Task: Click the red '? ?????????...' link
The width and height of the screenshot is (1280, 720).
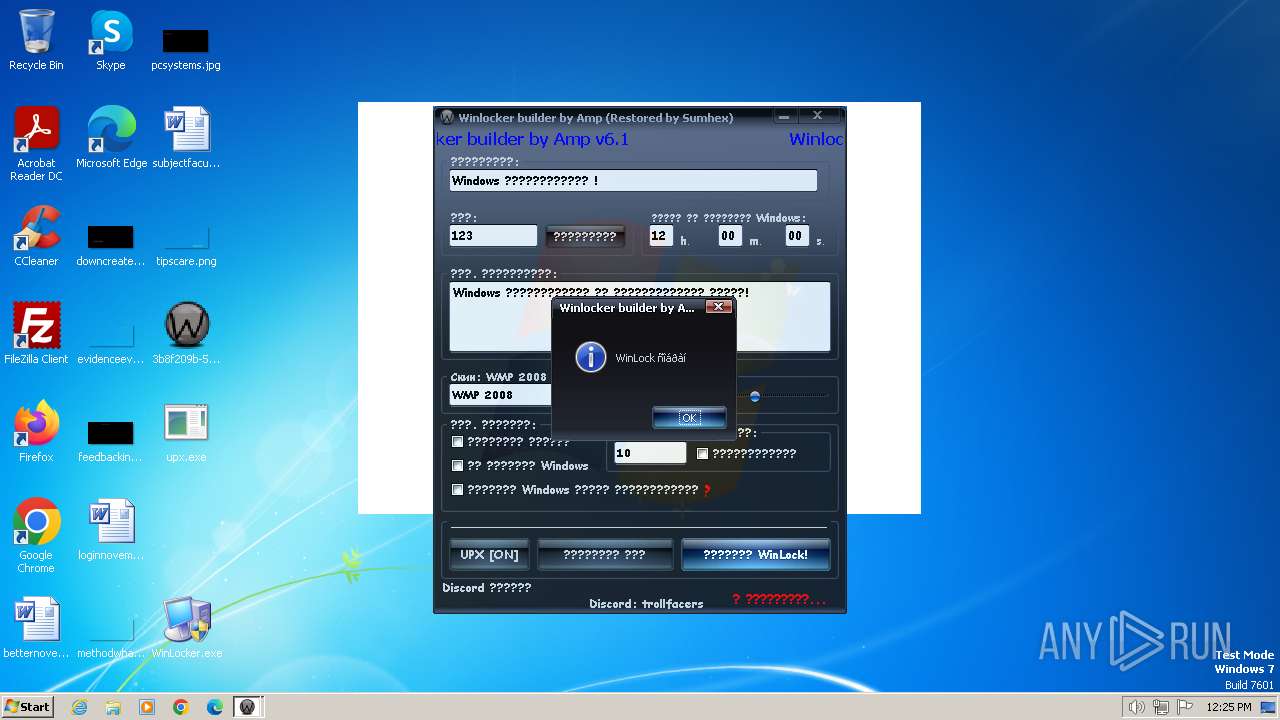Action: click(x=779, y=599)
